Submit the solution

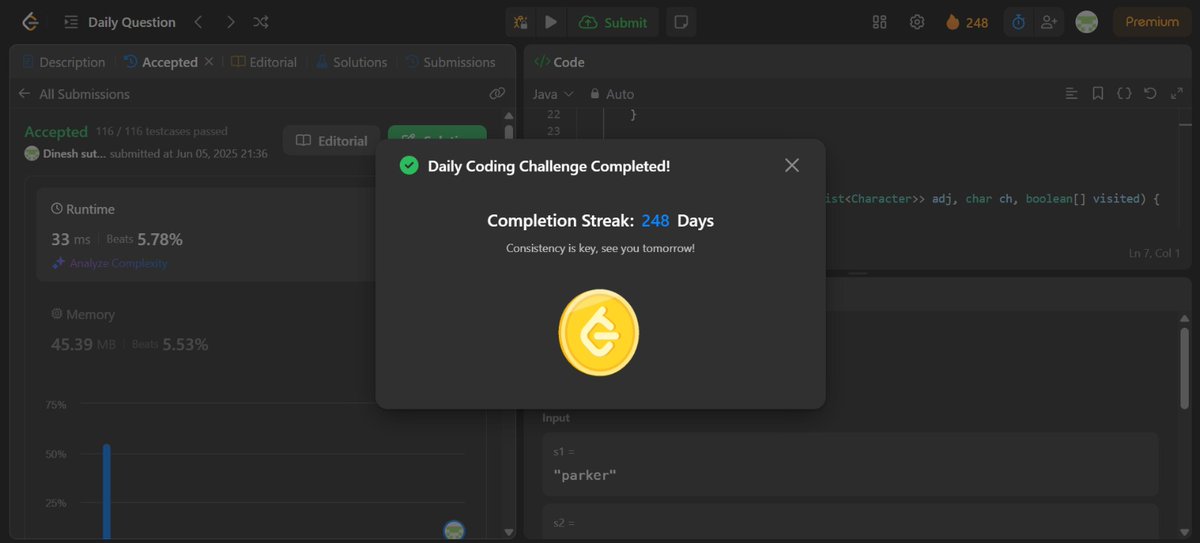[613, 22]
